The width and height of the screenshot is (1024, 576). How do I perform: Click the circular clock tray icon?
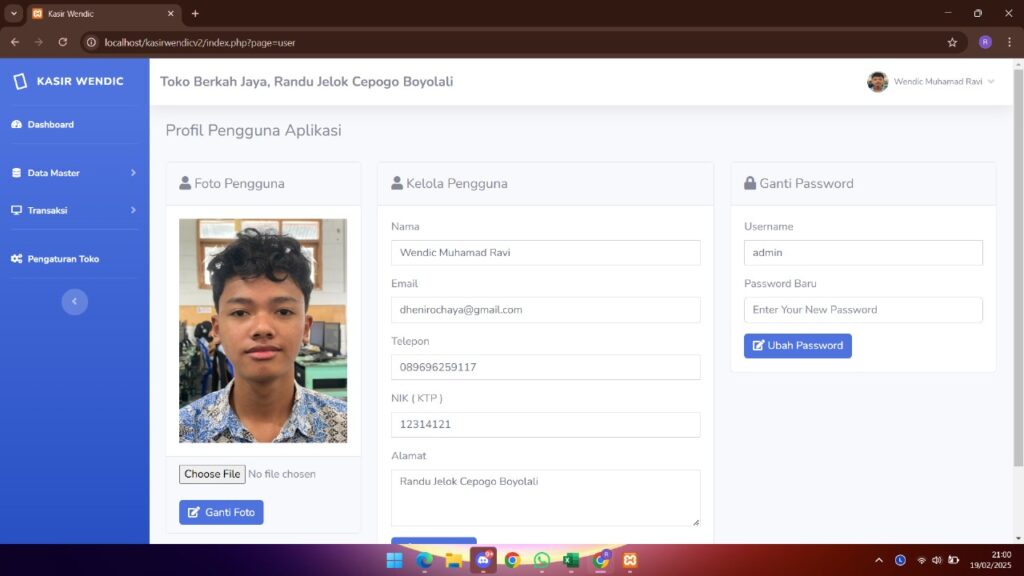coord(901,560)
